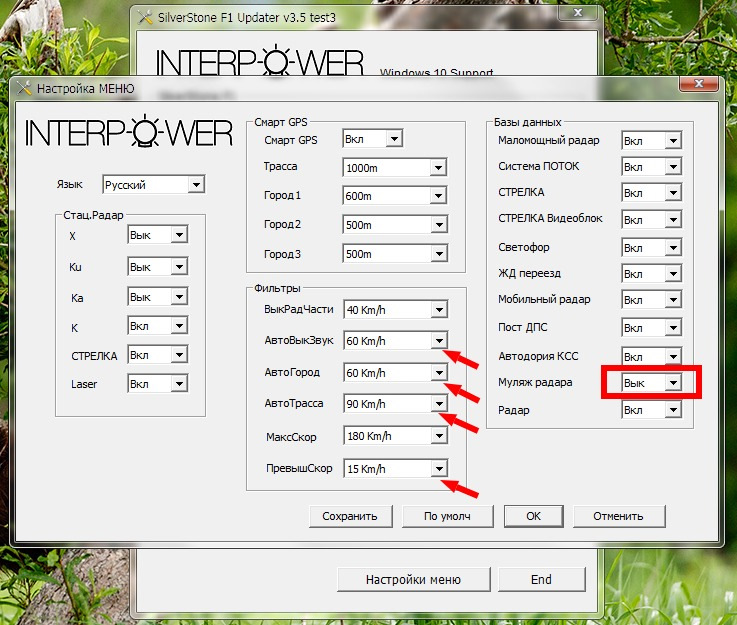The image size is (737, 625).
Task: Open the Мобильный радар dropdown
Action: pyautogui.click(x=651, y=300)
